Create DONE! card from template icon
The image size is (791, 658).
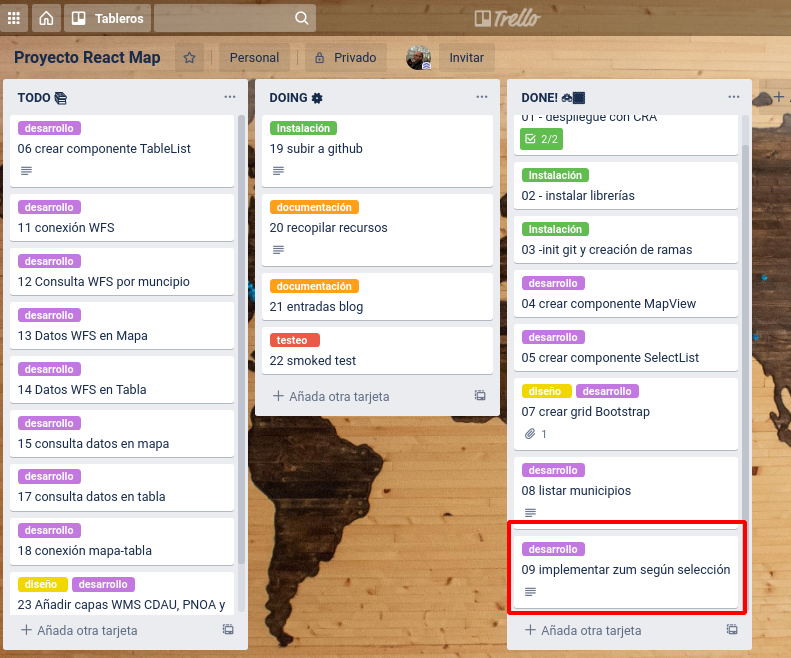(732, 629)
